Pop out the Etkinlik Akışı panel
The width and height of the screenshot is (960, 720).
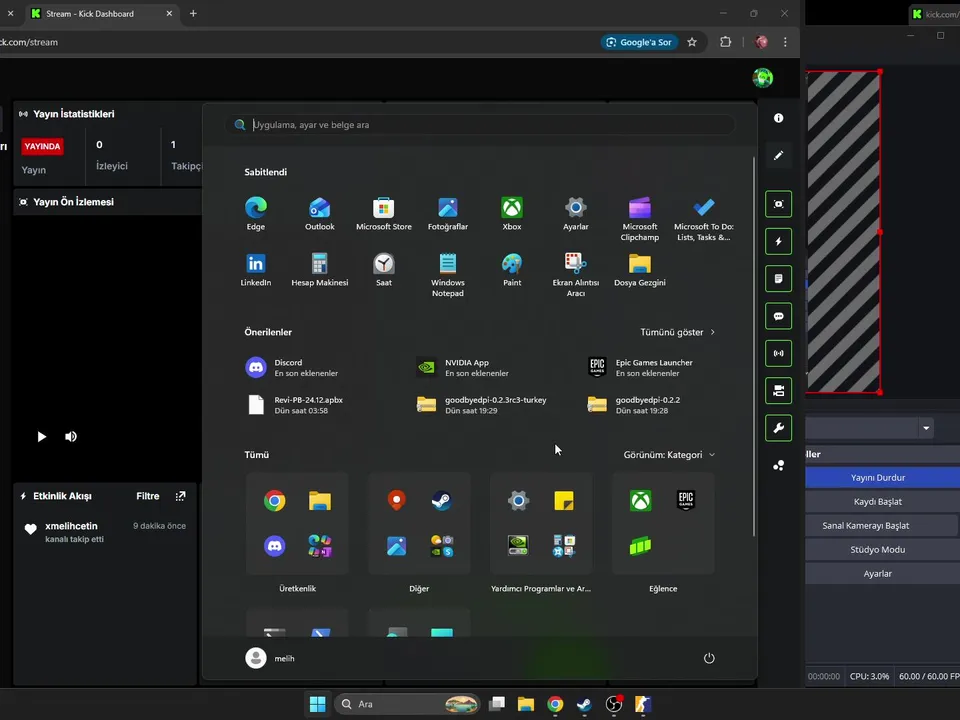(180, 496)
